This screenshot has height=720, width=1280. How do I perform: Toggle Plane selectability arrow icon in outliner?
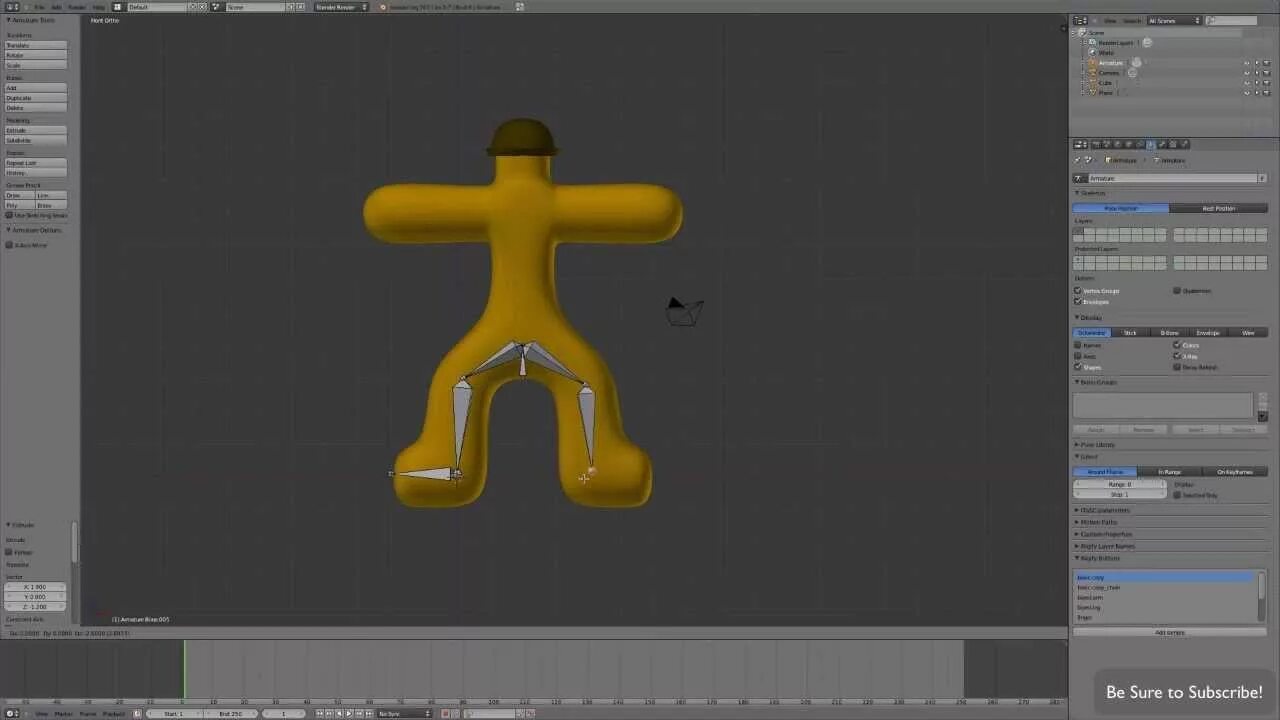click(x=1257, y=93)
